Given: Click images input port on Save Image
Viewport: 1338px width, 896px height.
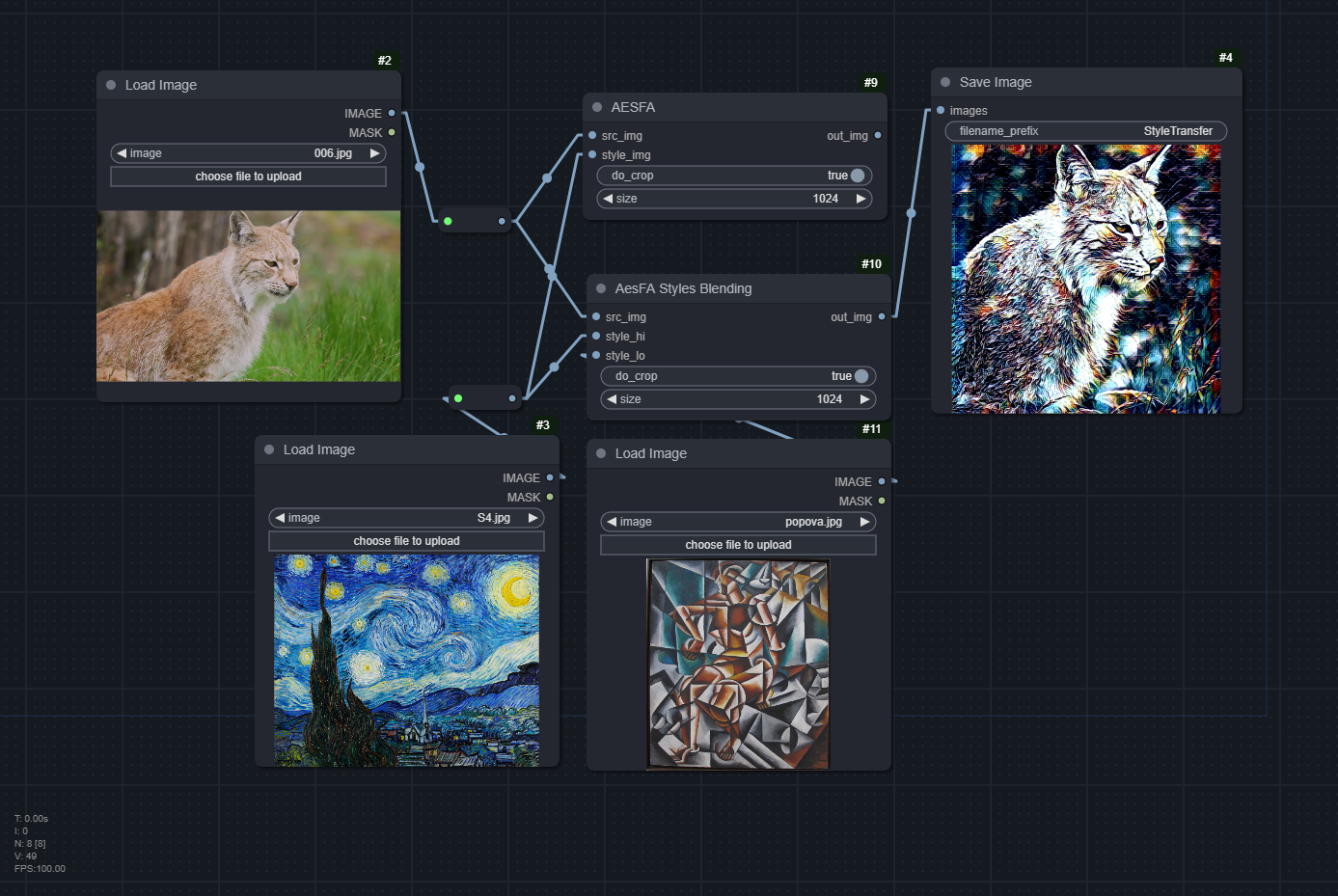Looking at the screenshot, I should point(941,110).
